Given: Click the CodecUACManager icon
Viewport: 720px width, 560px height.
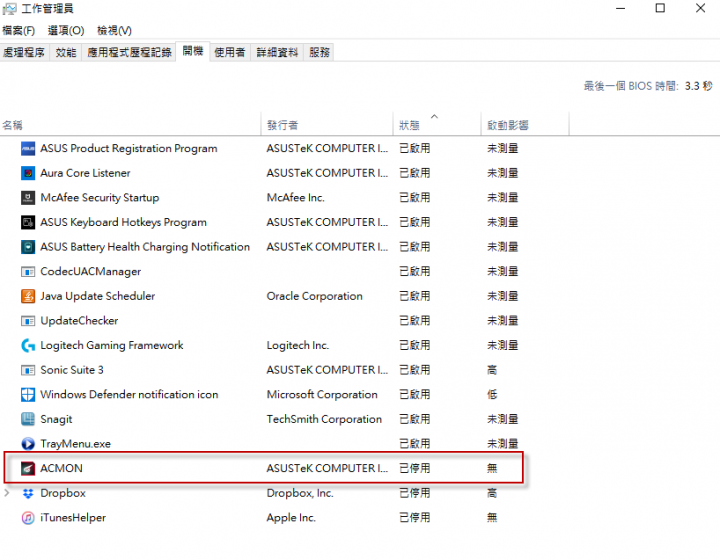Looking at the screenshot, I should click(28, 272).
